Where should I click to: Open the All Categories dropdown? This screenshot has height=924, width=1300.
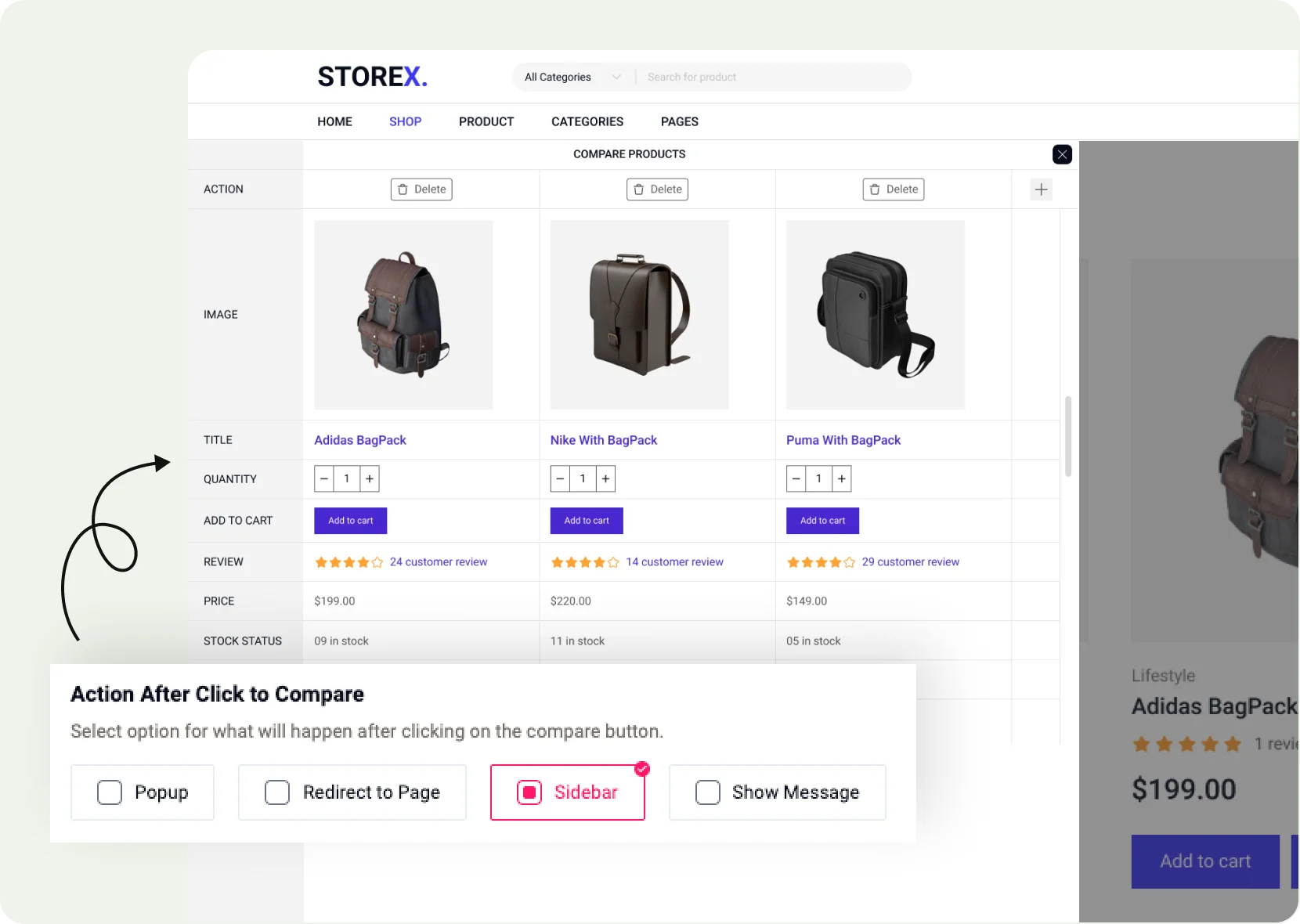(x=571, y=77)
